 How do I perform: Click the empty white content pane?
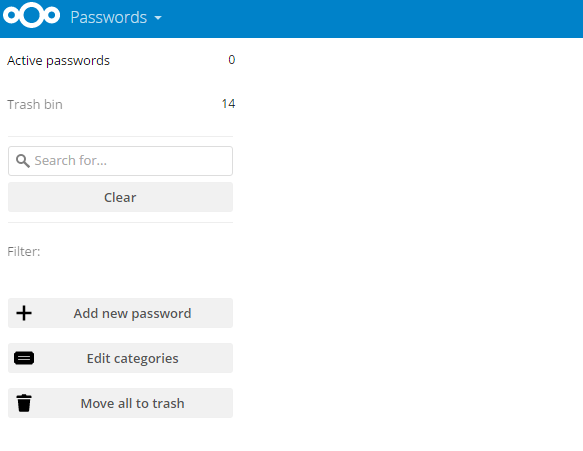(x=409, y=242)
